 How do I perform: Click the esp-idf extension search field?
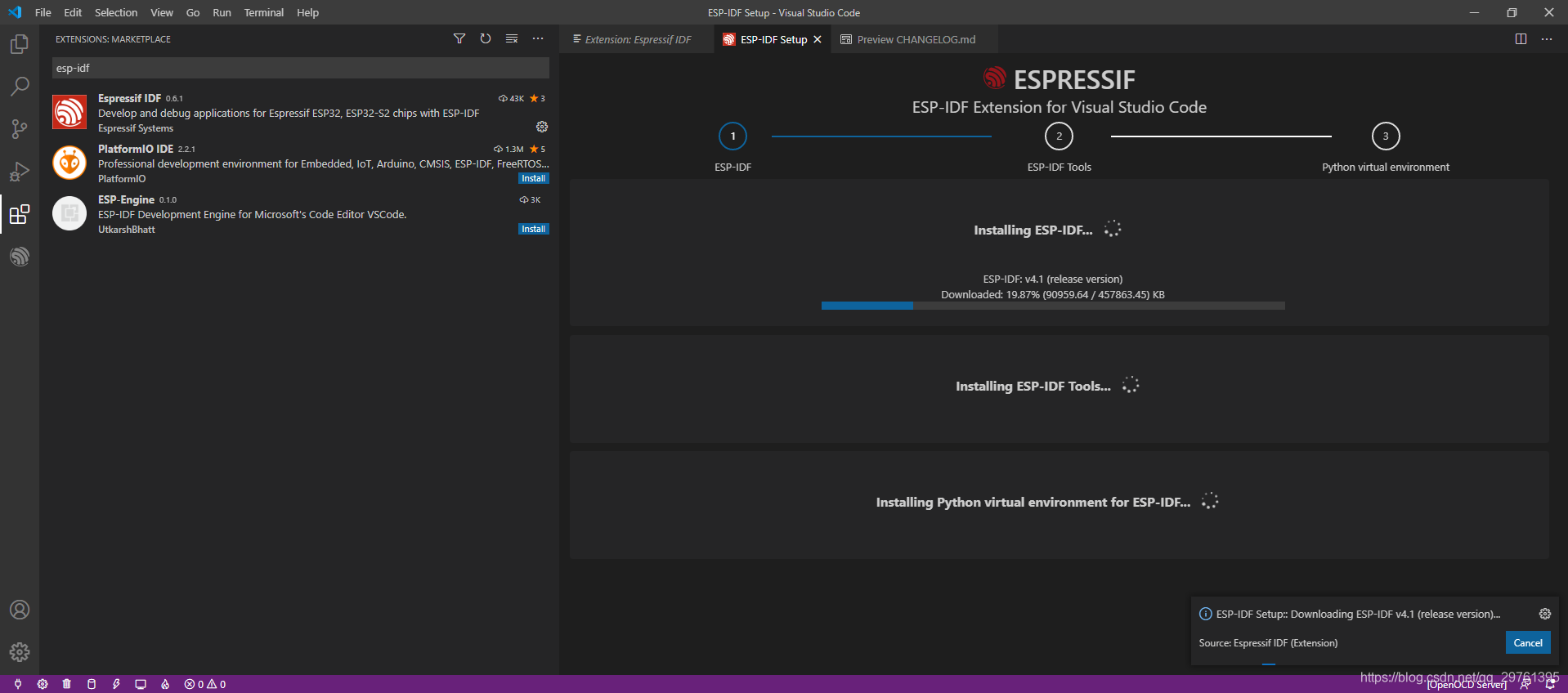pos(301,68)
